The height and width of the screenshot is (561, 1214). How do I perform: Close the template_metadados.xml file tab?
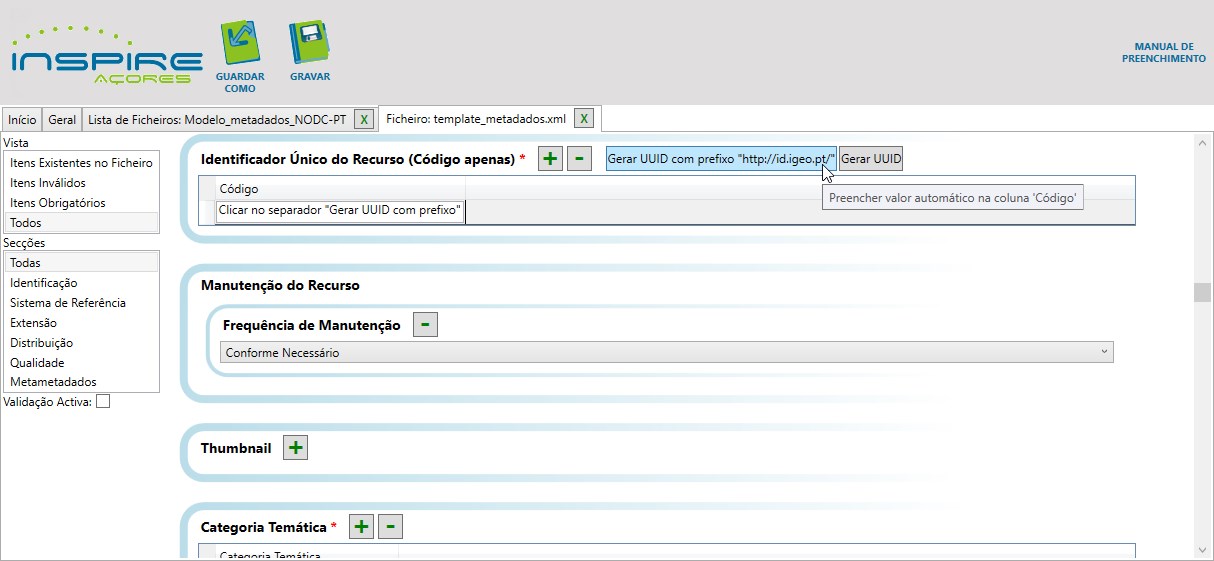[x=584, y=119]
